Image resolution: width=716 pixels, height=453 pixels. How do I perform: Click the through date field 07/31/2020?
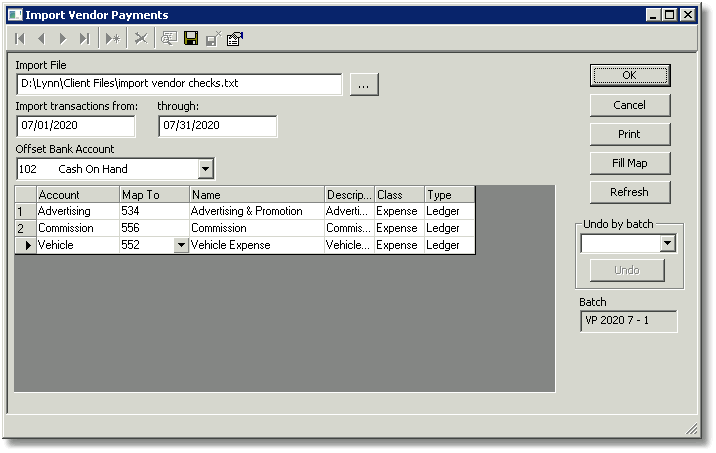tap(217, 126)
